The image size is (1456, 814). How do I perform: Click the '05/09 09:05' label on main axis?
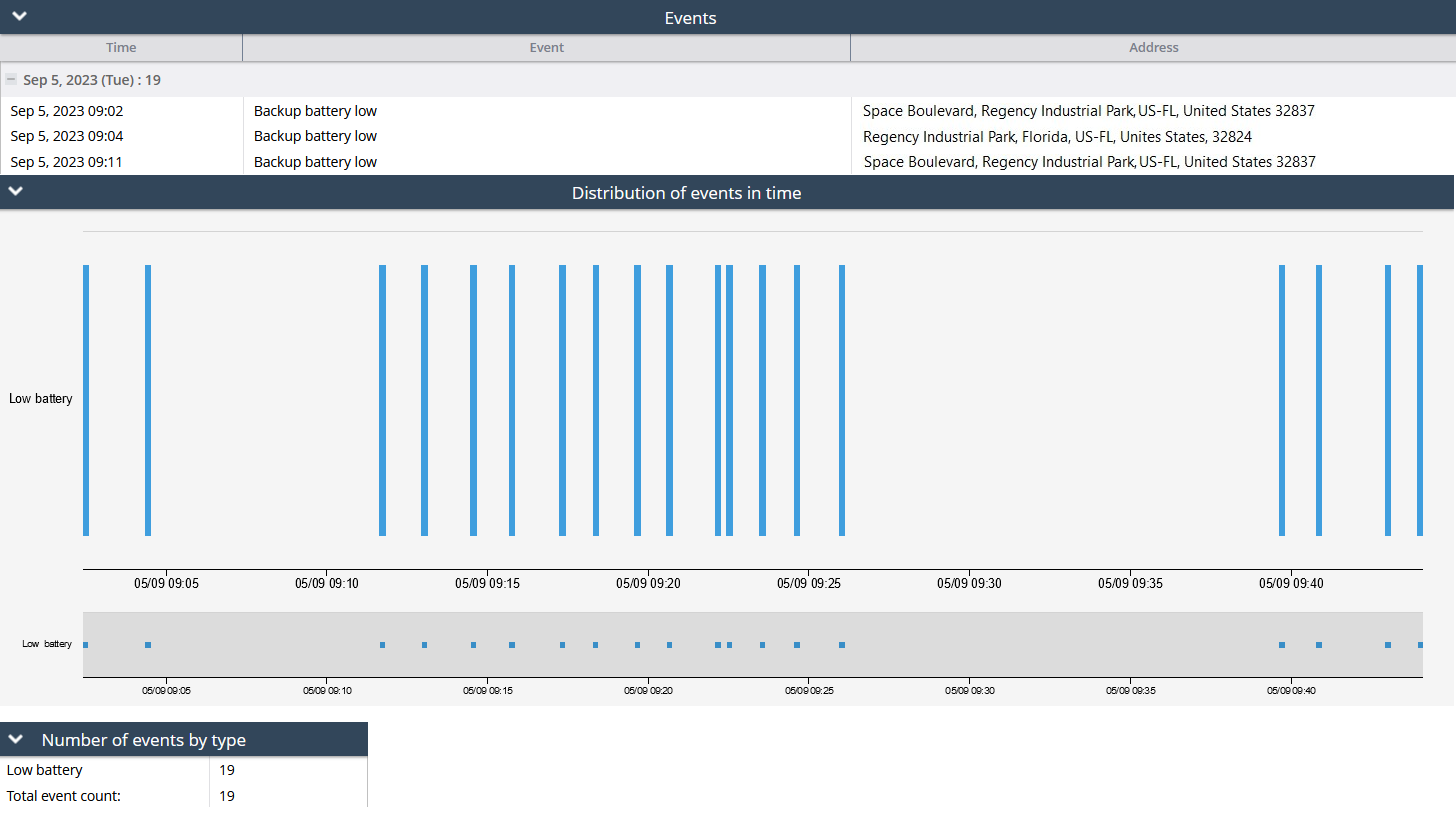(x=166, y=583)
